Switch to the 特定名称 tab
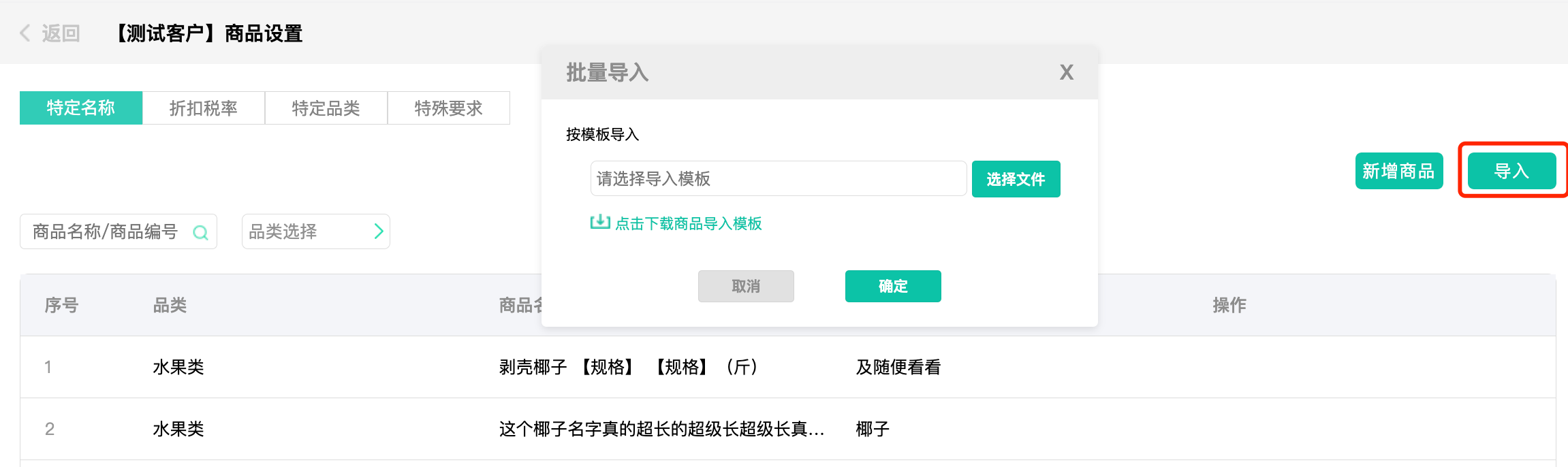 (x=81, y=108)
